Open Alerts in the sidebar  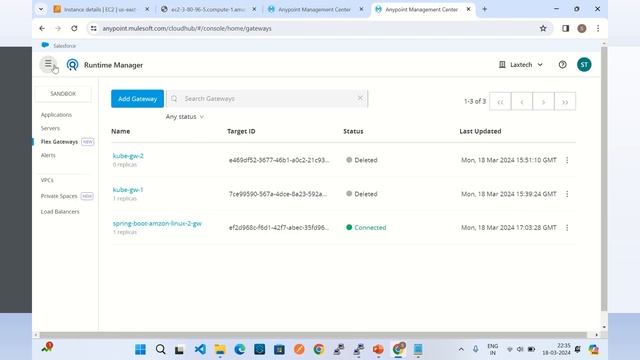pyautogui.click(x=48, y=155)
